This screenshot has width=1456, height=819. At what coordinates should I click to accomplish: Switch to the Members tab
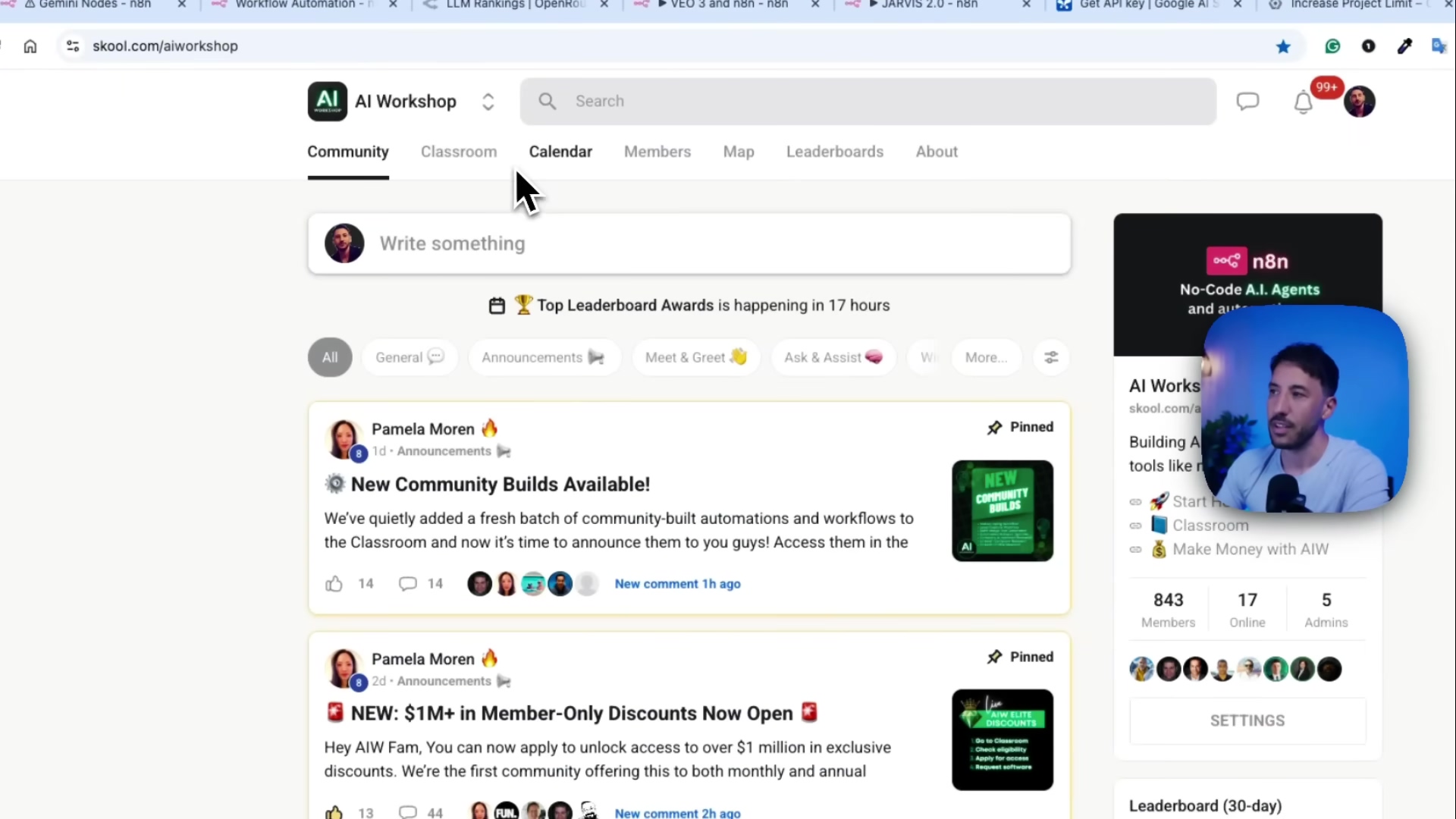click(x=657, y=152)
